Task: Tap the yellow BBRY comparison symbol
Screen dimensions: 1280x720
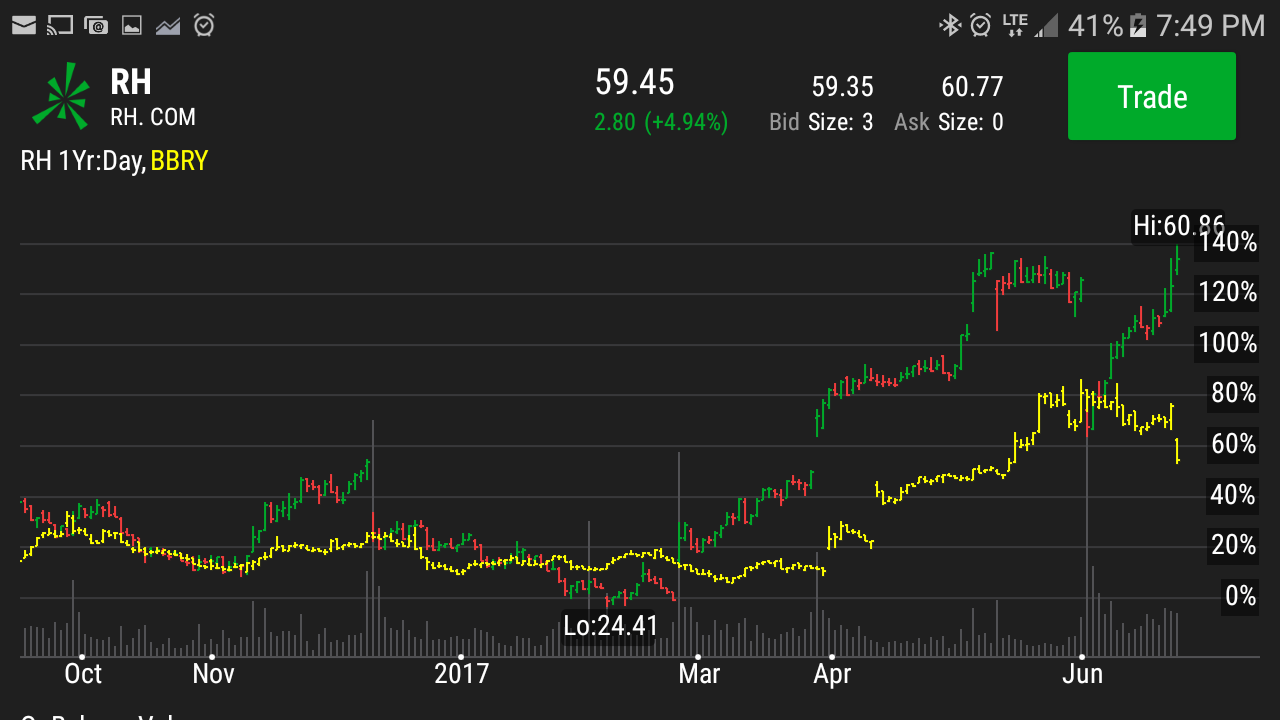Action: pyautogui.click(x=179, y=161)
